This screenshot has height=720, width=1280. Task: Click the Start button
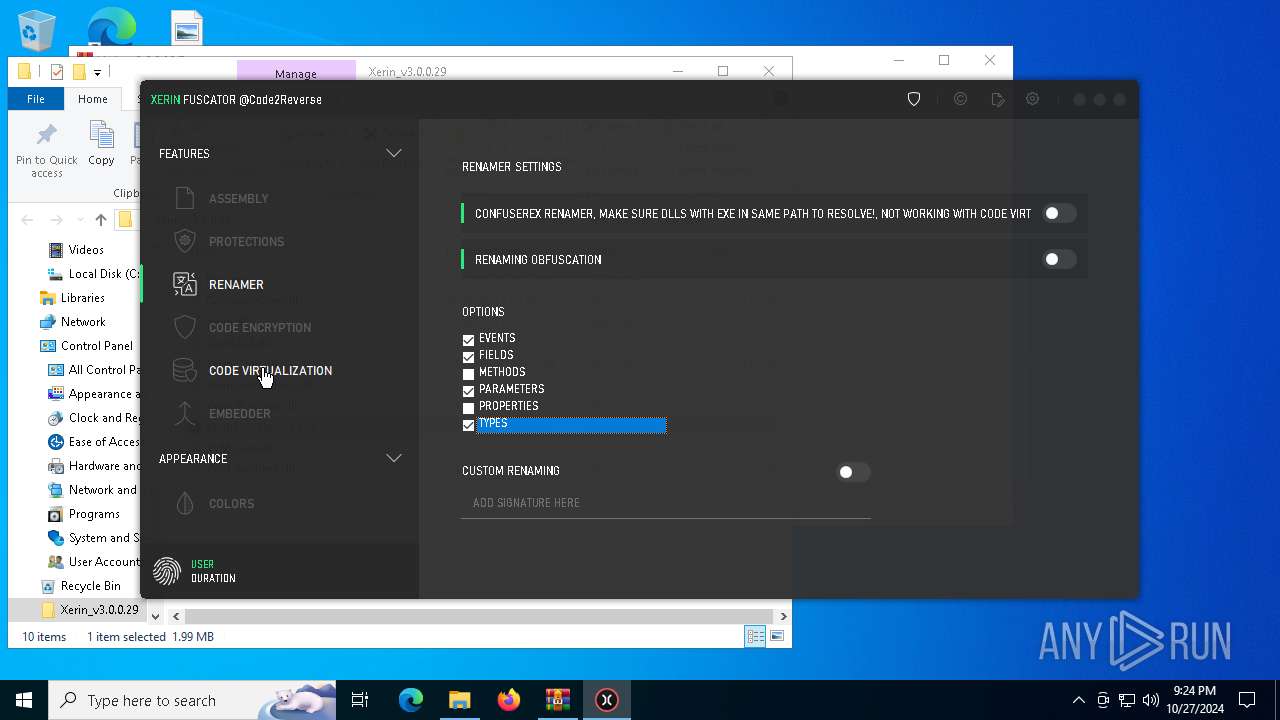coord(24,700)
